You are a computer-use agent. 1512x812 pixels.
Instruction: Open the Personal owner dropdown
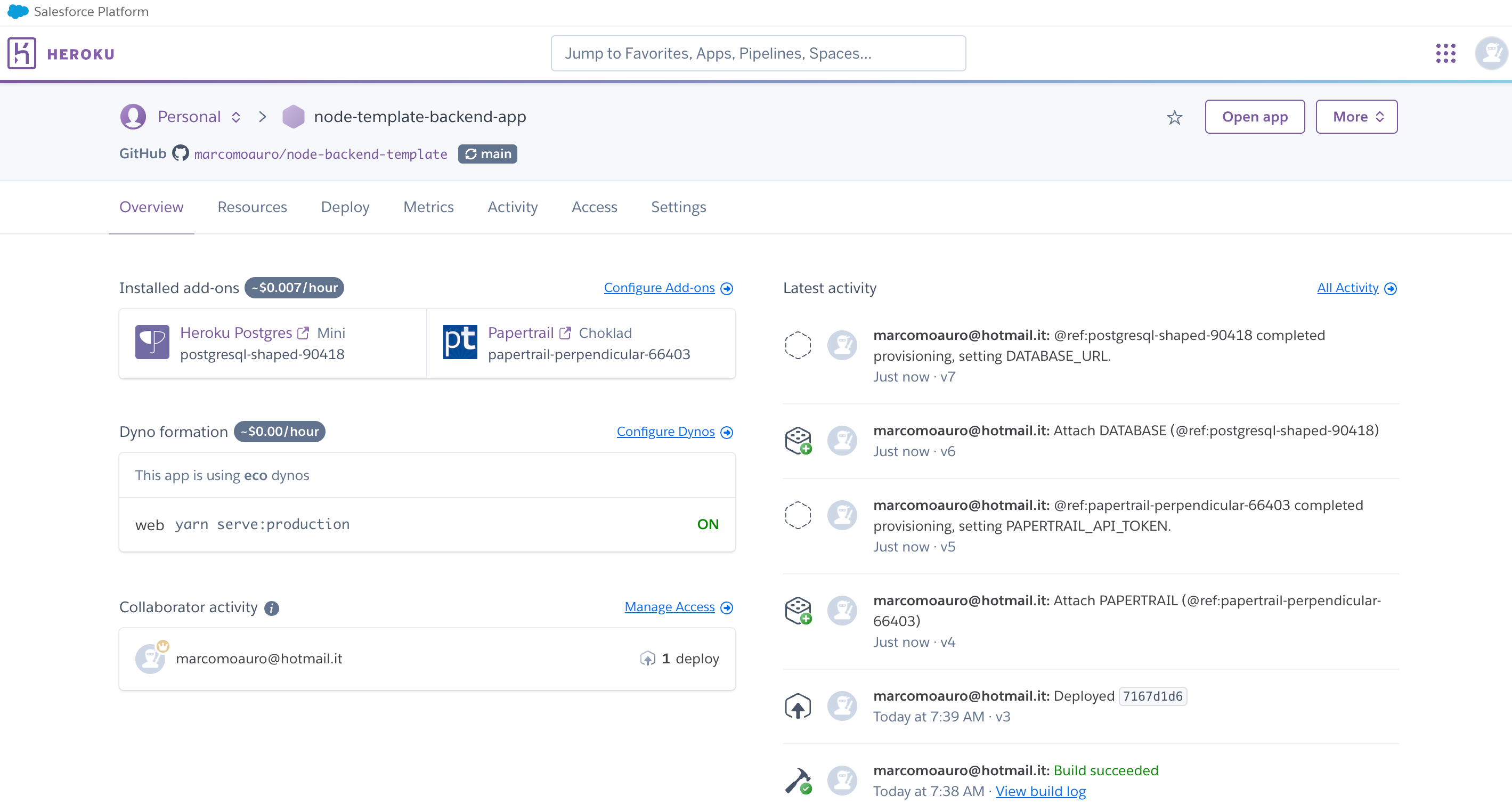pos(197,116)
